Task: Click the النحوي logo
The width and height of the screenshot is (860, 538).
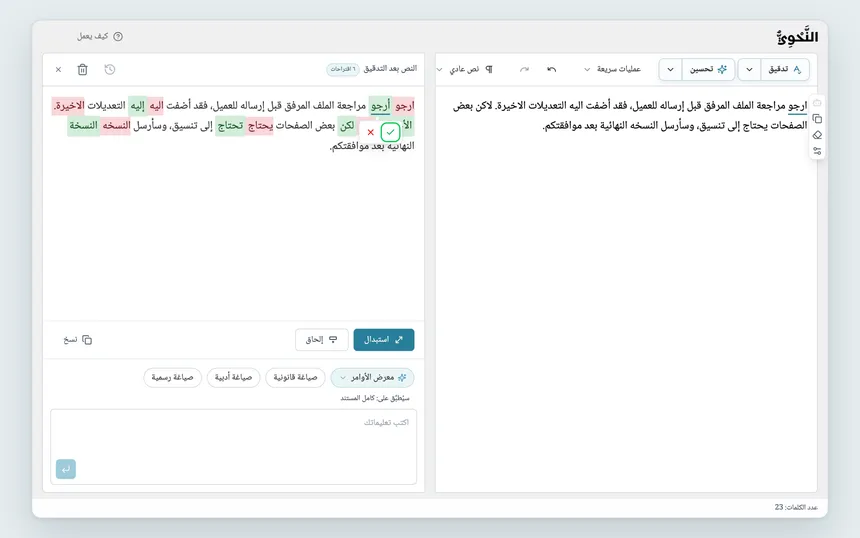Action: [x=797, y=37]
